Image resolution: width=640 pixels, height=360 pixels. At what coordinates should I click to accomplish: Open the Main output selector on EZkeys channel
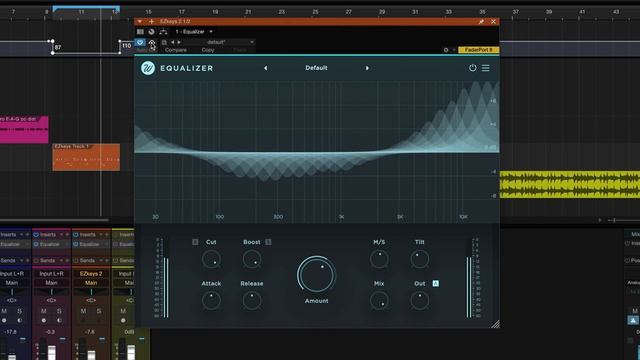click(x=91, y=282)
